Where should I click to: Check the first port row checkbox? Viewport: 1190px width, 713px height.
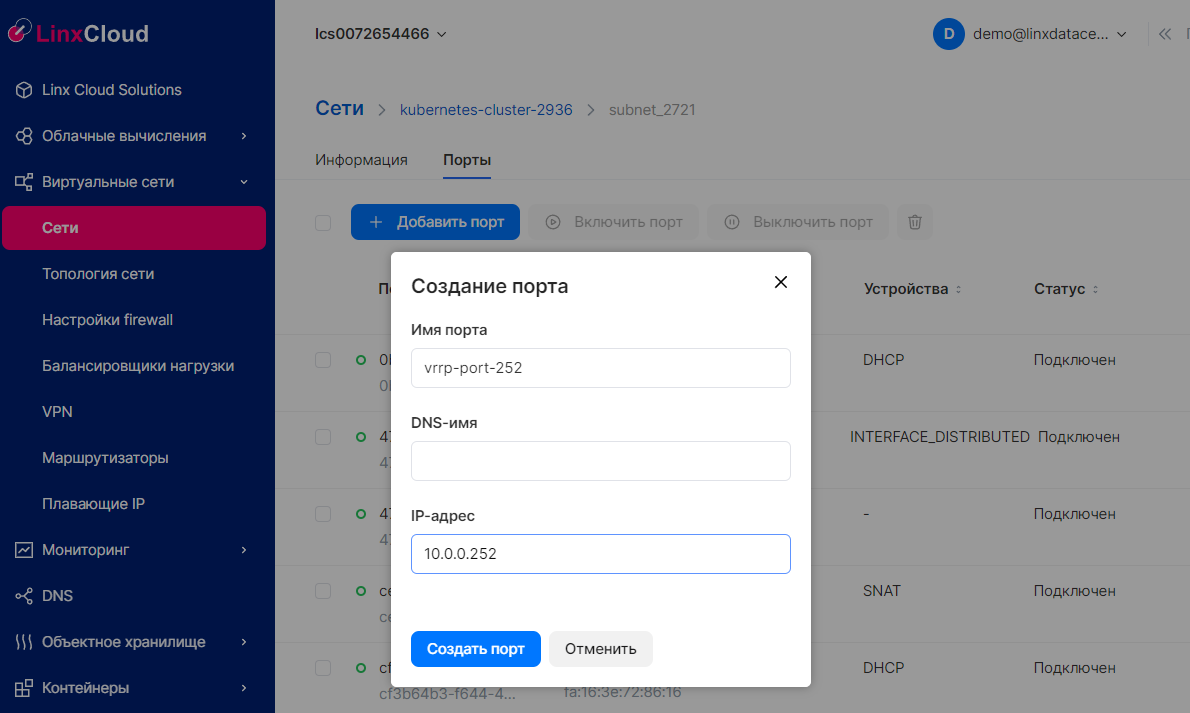(x=323, y=360)
